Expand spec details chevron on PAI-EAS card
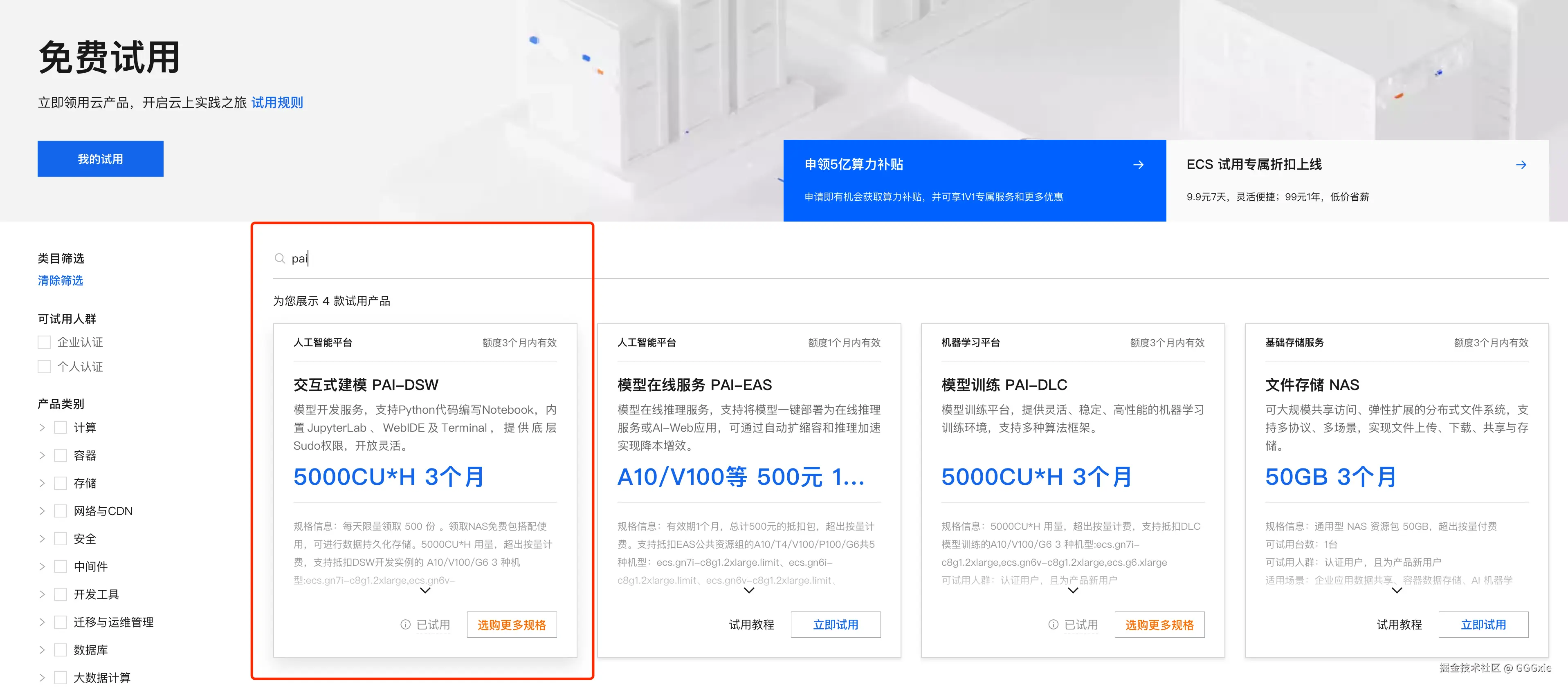This screenshot has width=1568, height=690. point(749,591)
